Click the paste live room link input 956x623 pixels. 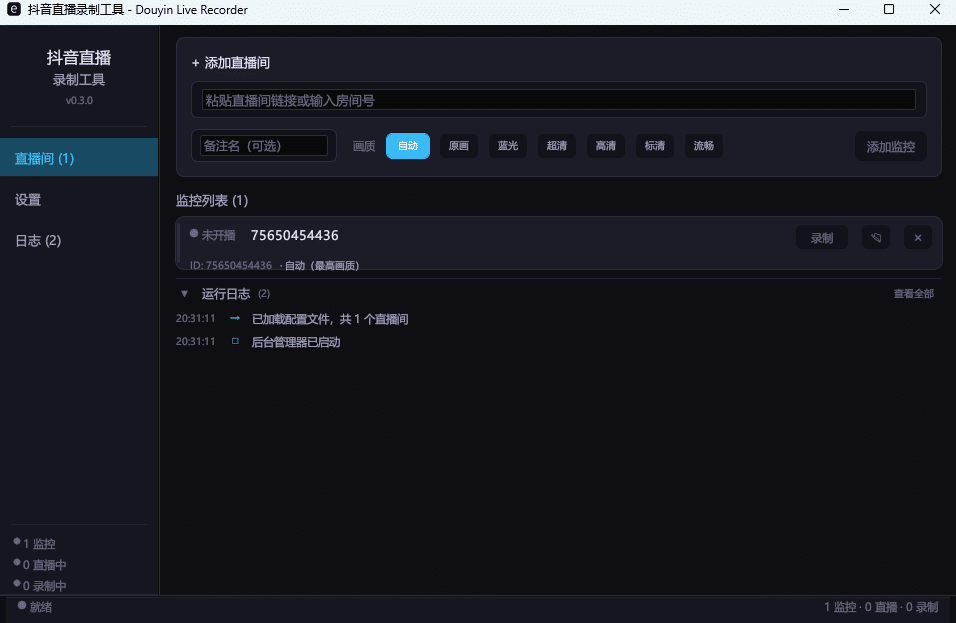click(x=558, y=100)
